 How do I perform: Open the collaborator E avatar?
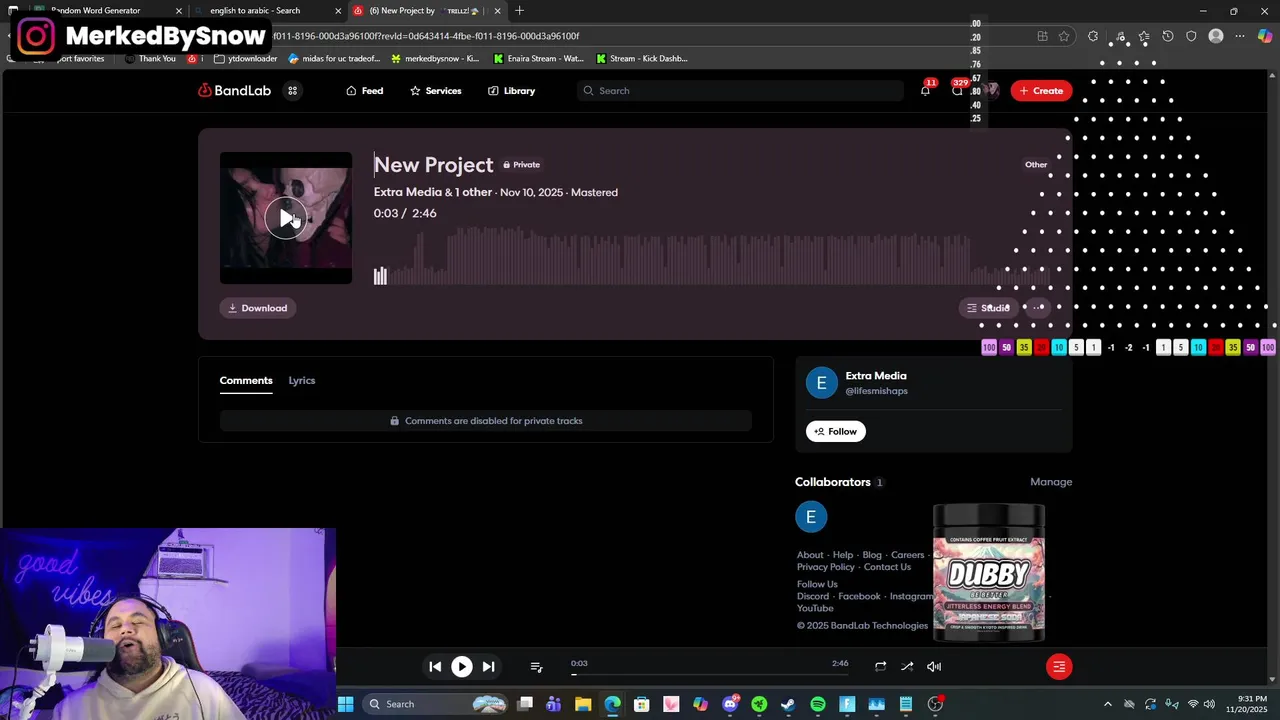point(811,517)
